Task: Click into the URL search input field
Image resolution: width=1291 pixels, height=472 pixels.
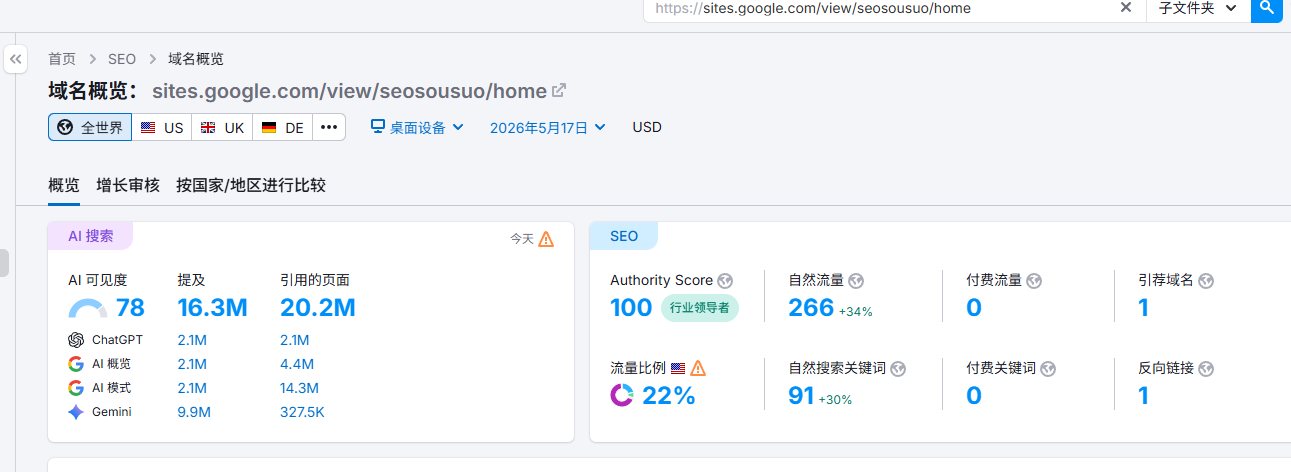Action: (x=880, y=8)
